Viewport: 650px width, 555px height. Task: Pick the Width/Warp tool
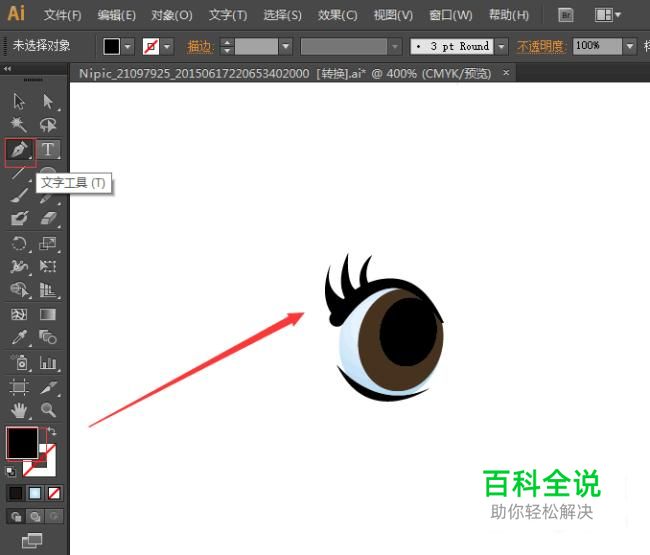pyautogui.click(x=19, y=266)
